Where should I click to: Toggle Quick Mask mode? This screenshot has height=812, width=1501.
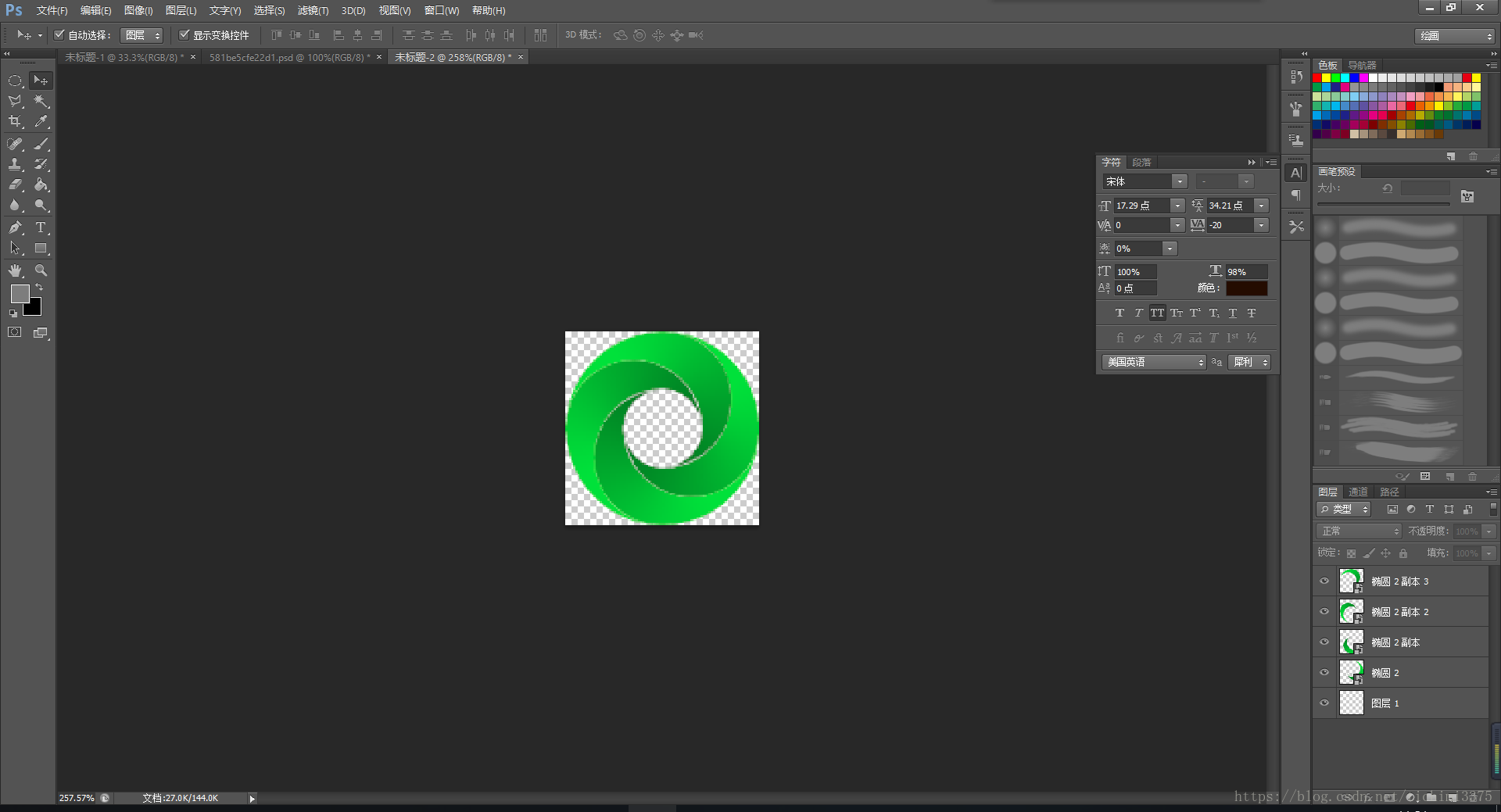tap(15, 332)
